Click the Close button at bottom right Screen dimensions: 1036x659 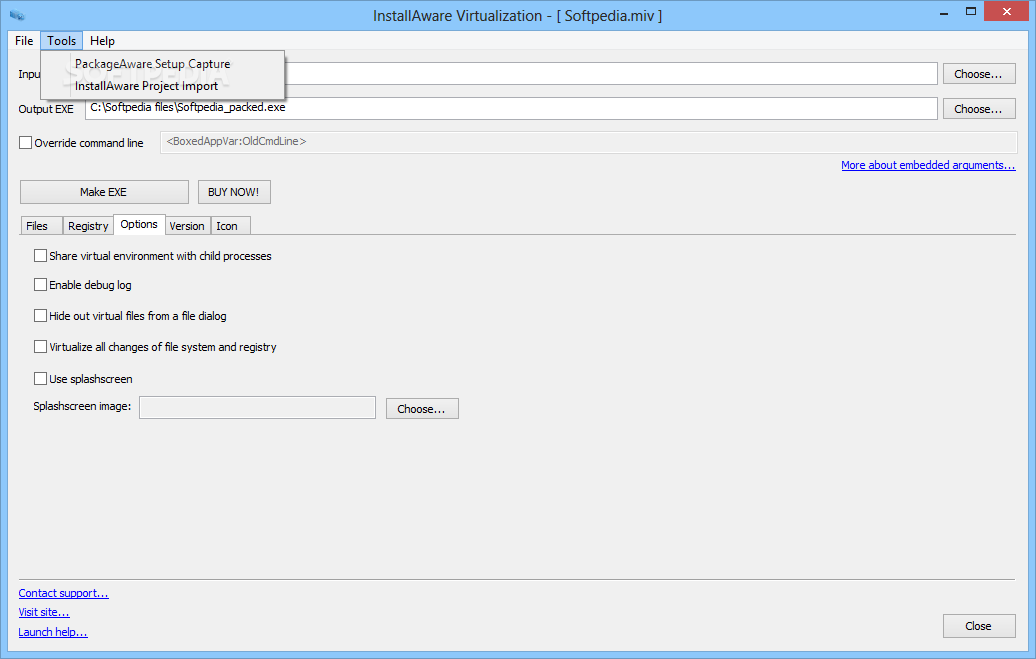(979, 626)
